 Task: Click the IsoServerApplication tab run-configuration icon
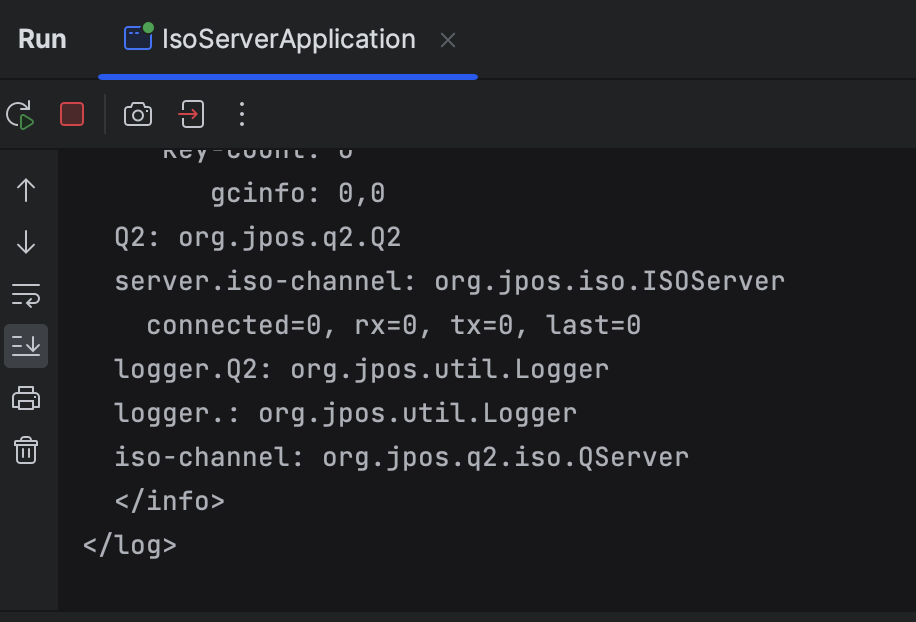138,37
